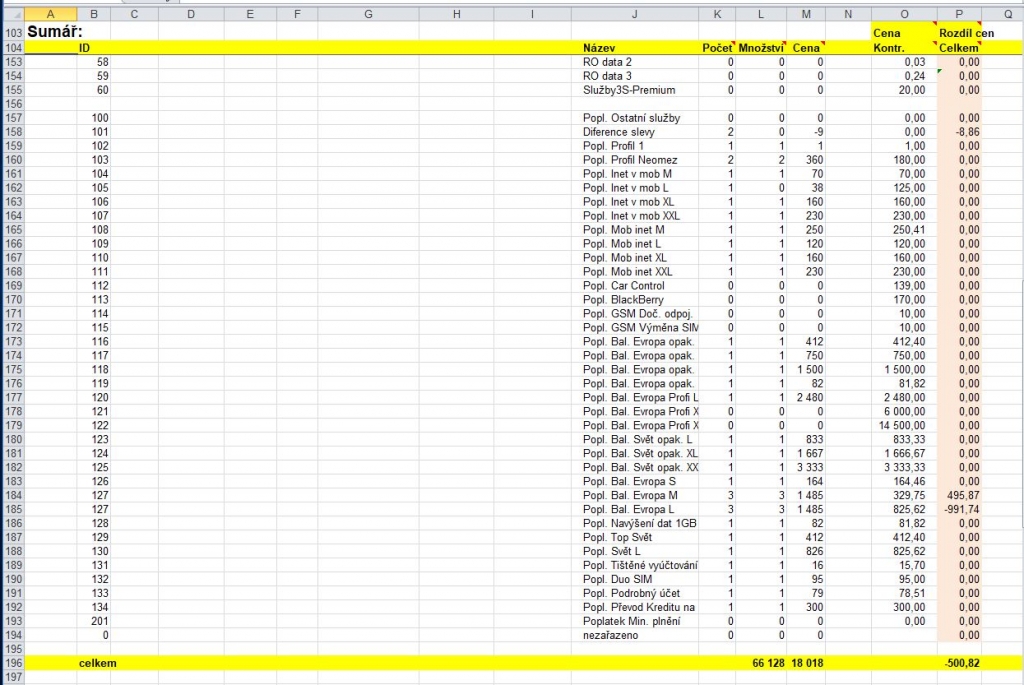Viewport: 1024px width, 685px height.
Task: Select column P header
Action: tap(959, 14)
